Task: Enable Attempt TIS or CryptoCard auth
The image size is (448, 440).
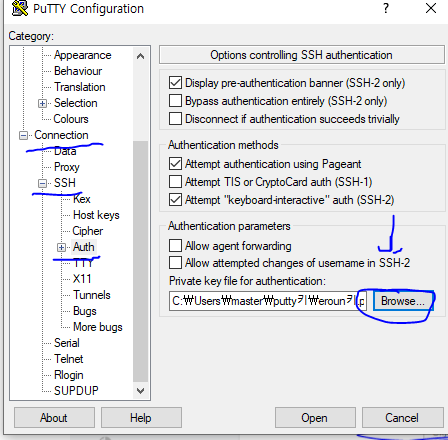Action: click(x=175, y=182)
